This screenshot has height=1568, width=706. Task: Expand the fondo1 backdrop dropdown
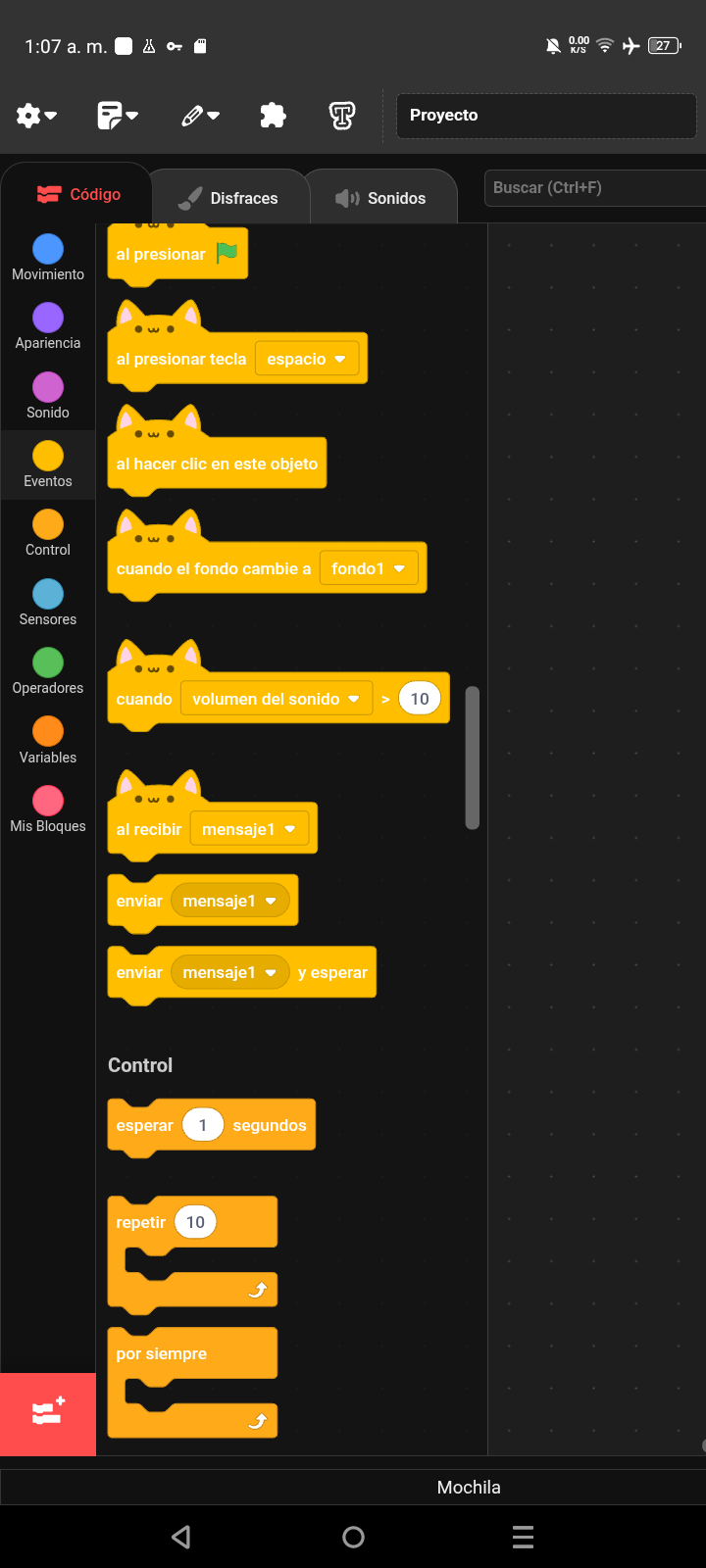369,568
